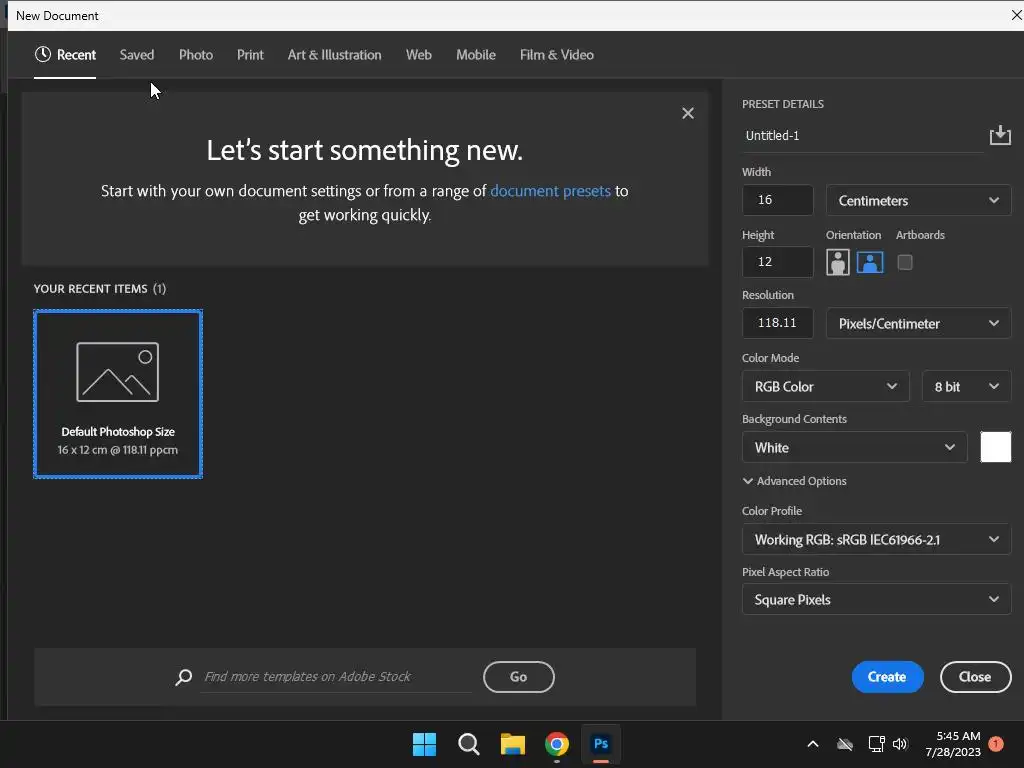The image size is (1024, 768).
Task: Click the network display tray icon
Action: click(x=876, y=744)
